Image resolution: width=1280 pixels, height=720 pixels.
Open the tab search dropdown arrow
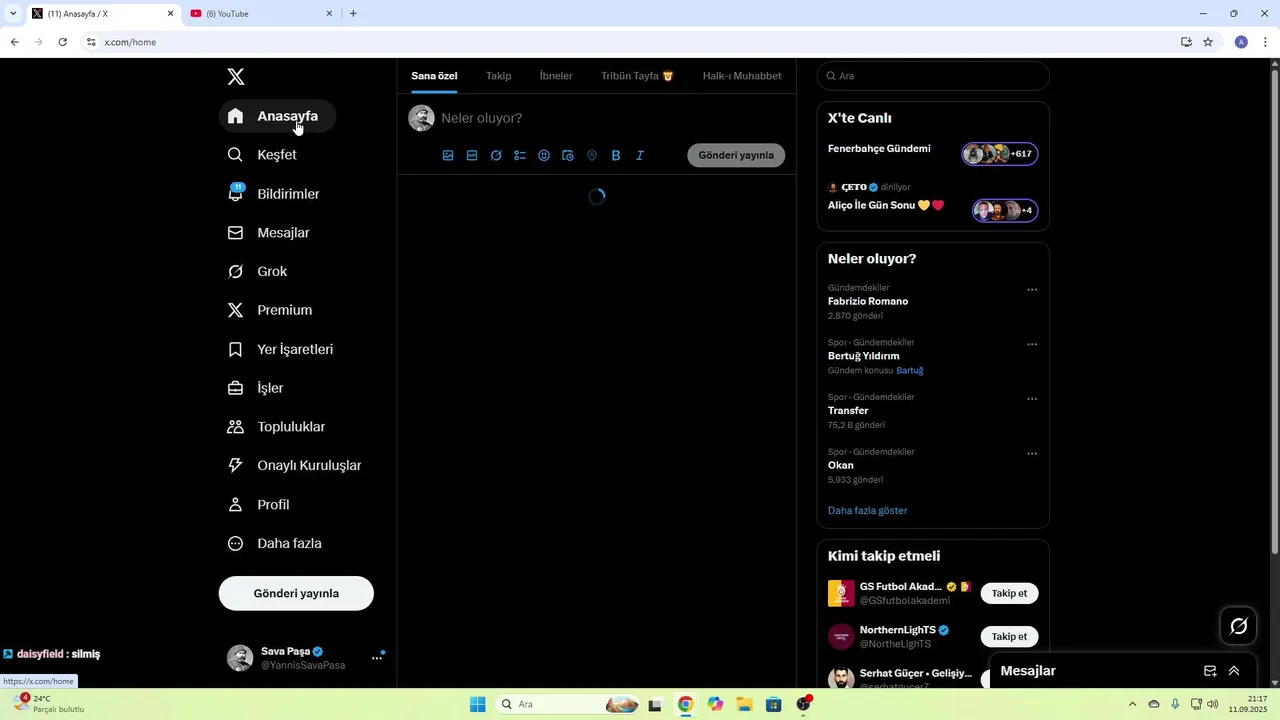[13, 13]
